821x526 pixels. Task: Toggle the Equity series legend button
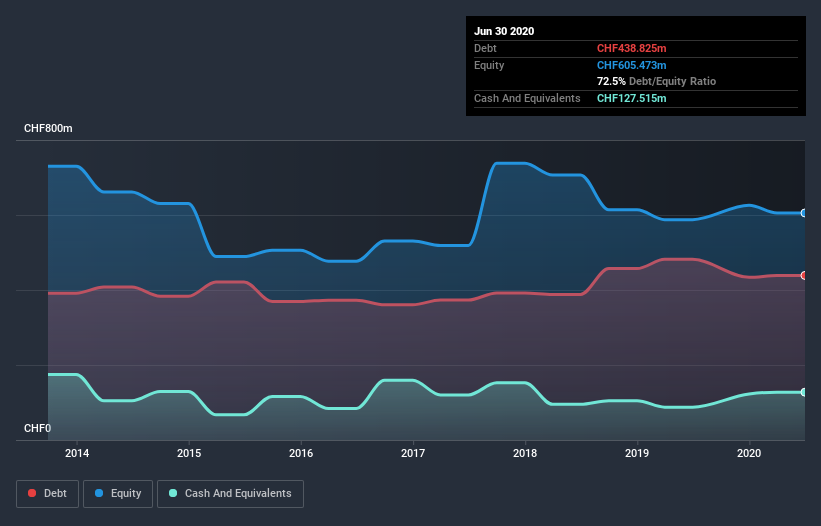tap(118, 494)
